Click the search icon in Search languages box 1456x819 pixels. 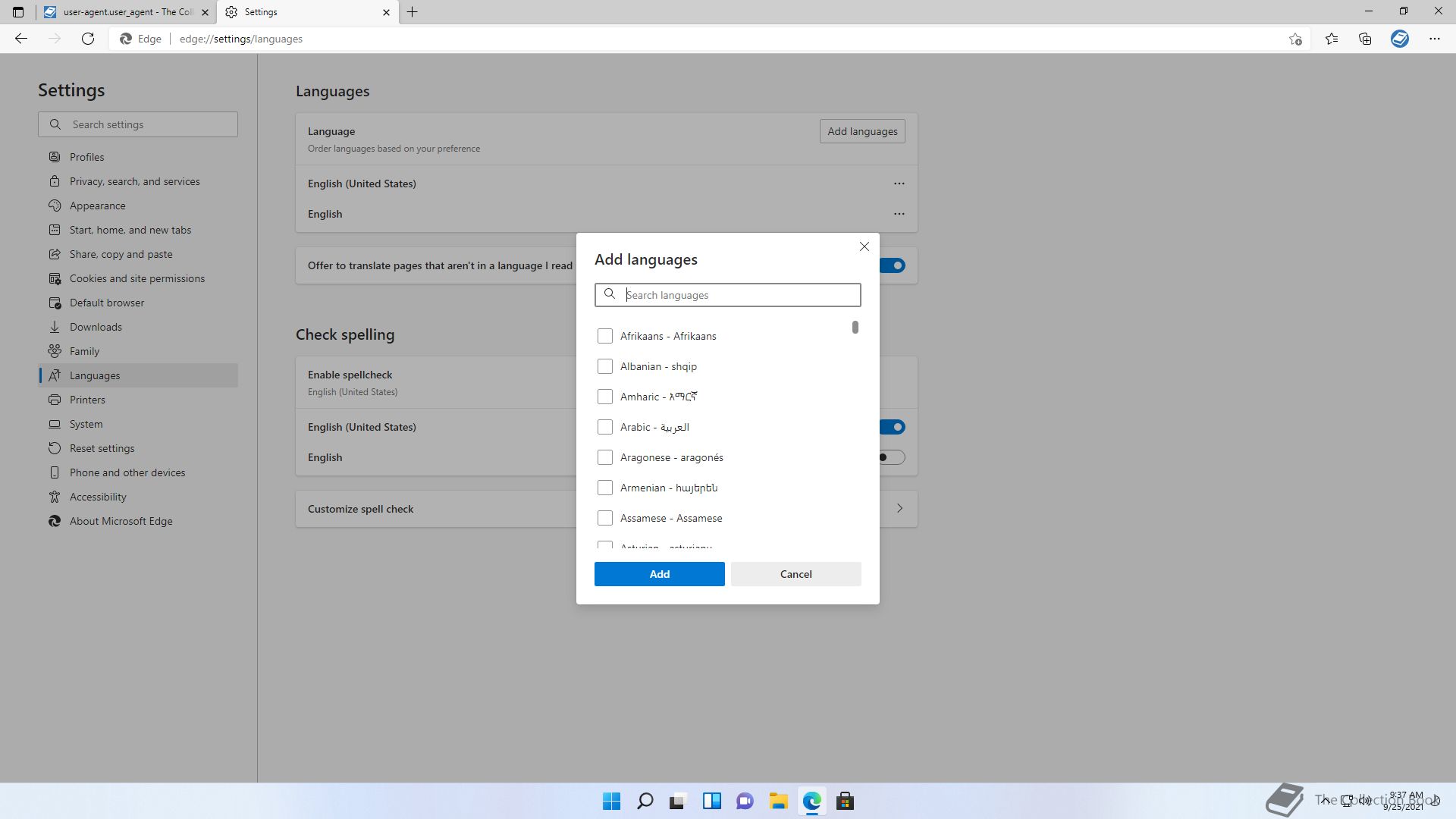point(610,294)
